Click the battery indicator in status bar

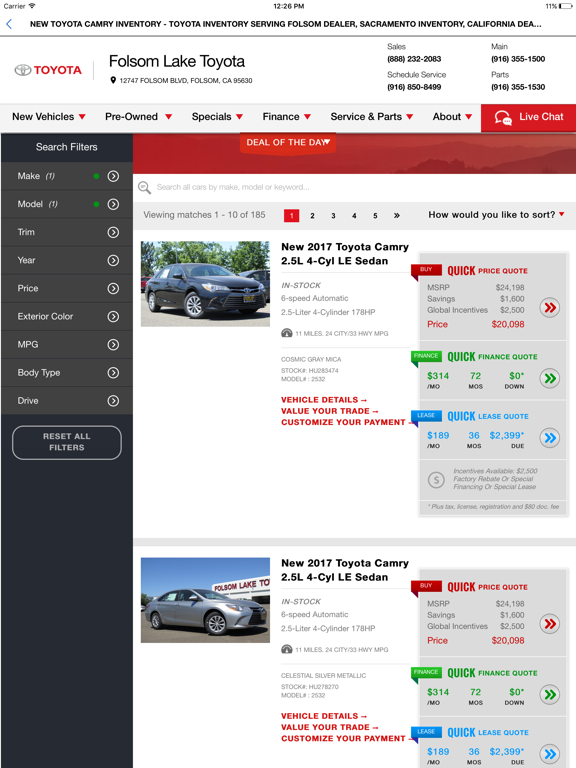pyautogui.click(x=565, y=6)
